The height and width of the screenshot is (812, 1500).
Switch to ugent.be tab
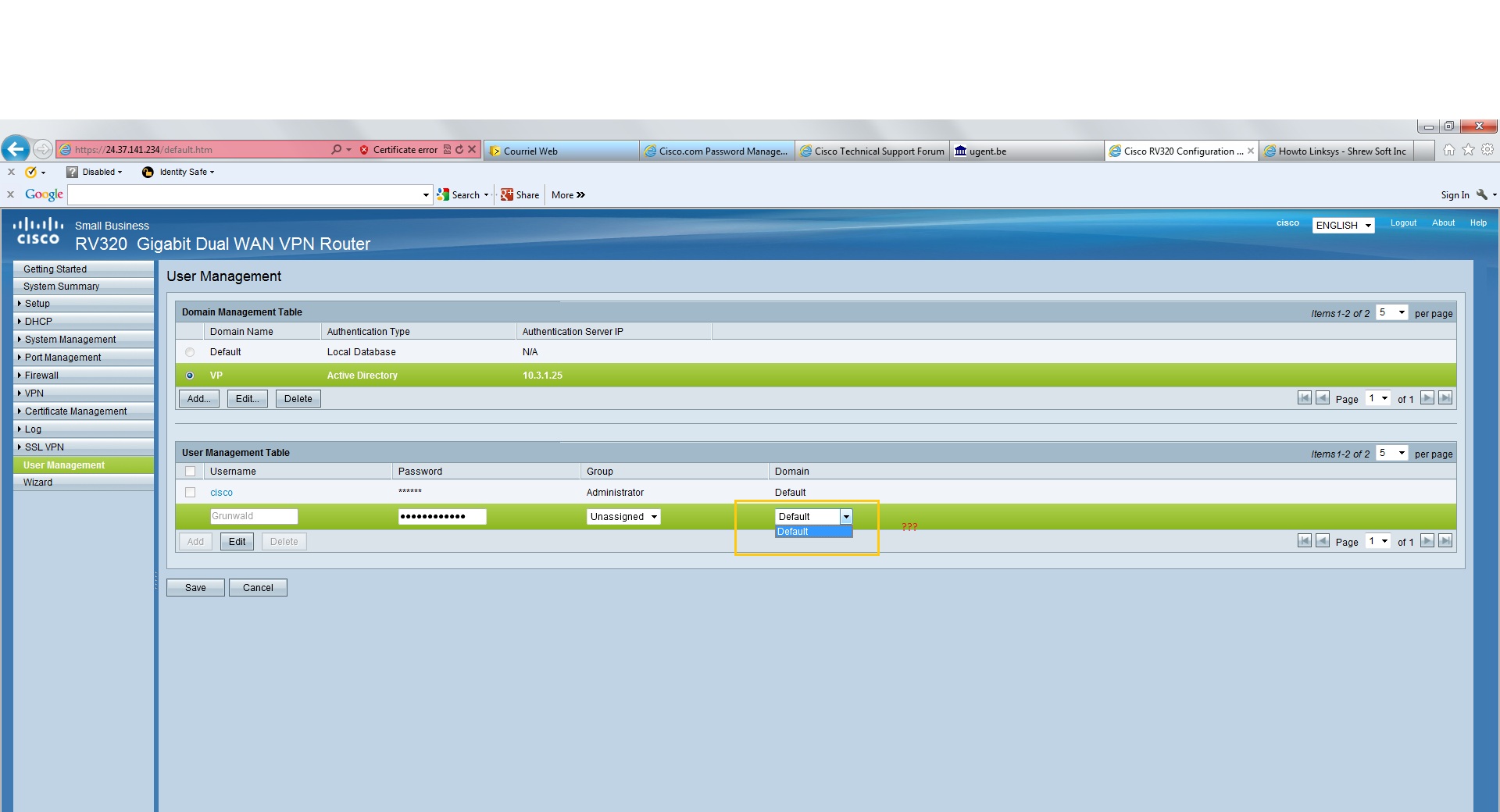tap(1027, 151)
